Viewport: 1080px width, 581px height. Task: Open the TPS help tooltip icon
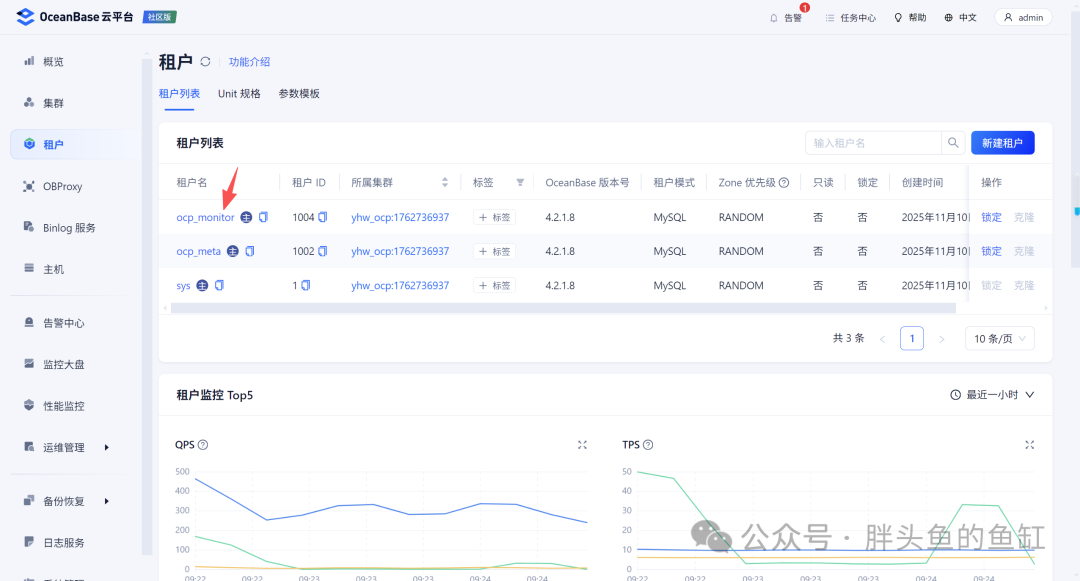[648, 445]
